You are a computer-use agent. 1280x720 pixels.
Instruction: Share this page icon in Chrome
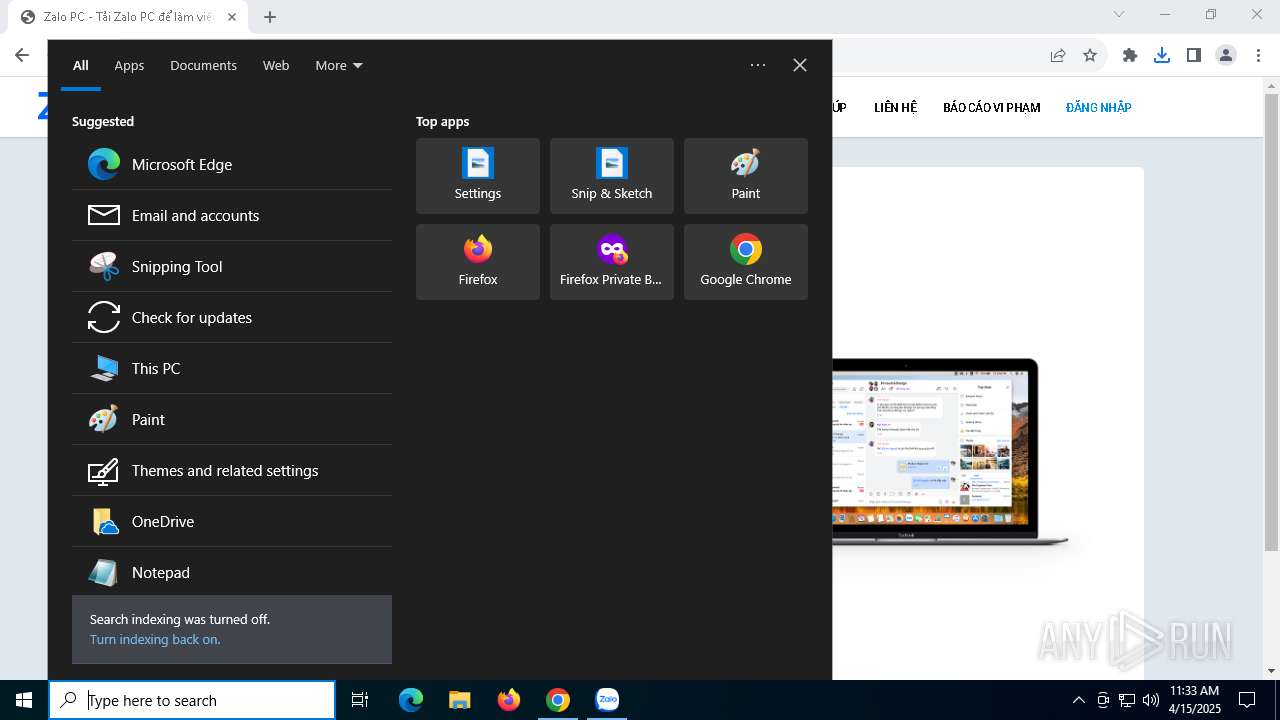[x=1058, y=55]
